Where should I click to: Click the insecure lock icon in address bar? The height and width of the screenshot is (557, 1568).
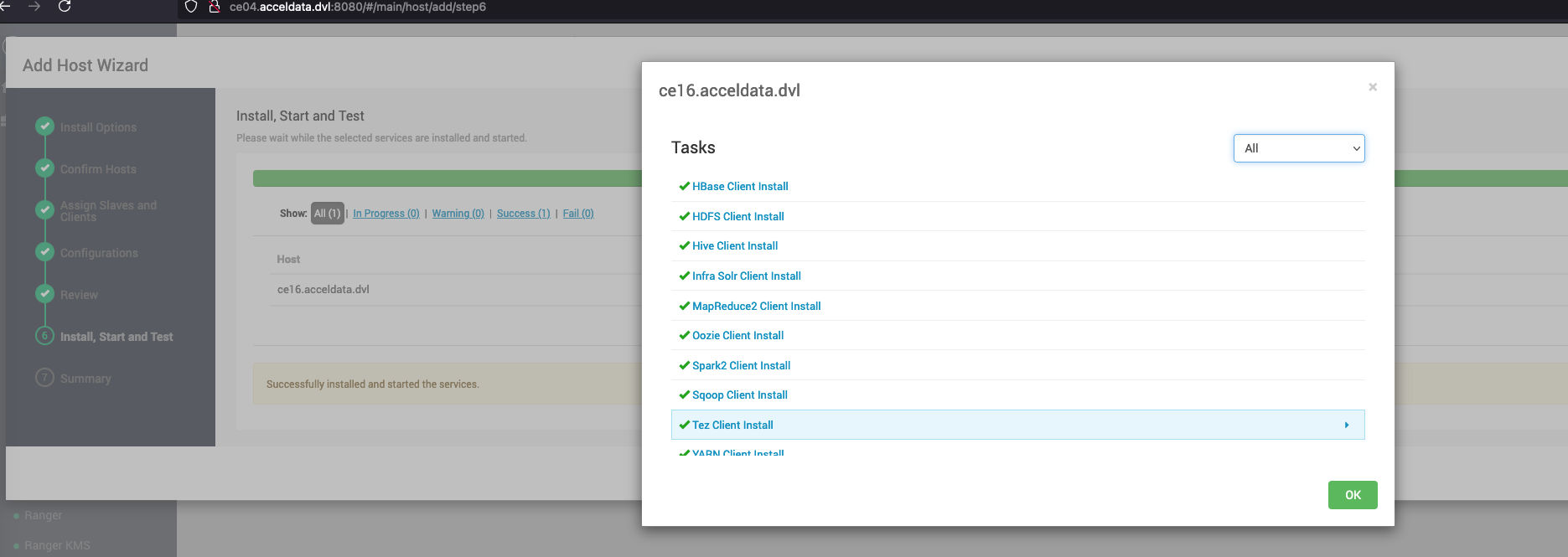(x=215, y=7)
